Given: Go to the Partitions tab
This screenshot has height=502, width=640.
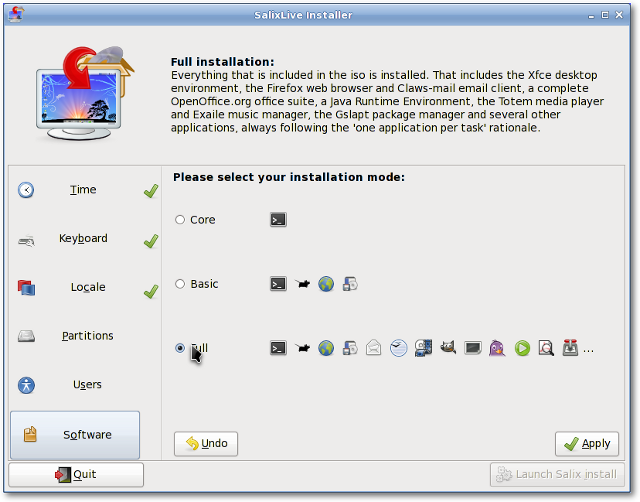Looking at the screenshot, I should [84, 336].
